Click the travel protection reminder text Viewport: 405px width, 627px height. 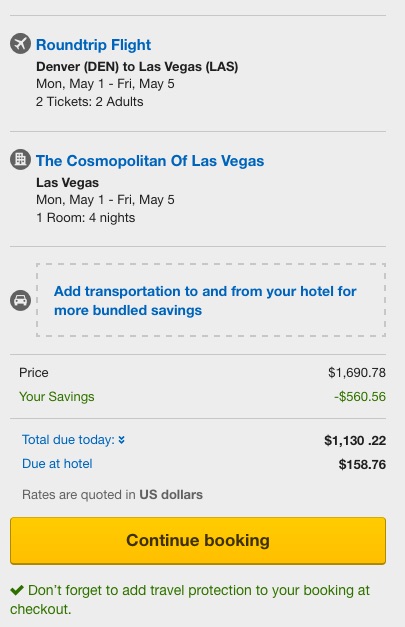(x=190, y=599)
